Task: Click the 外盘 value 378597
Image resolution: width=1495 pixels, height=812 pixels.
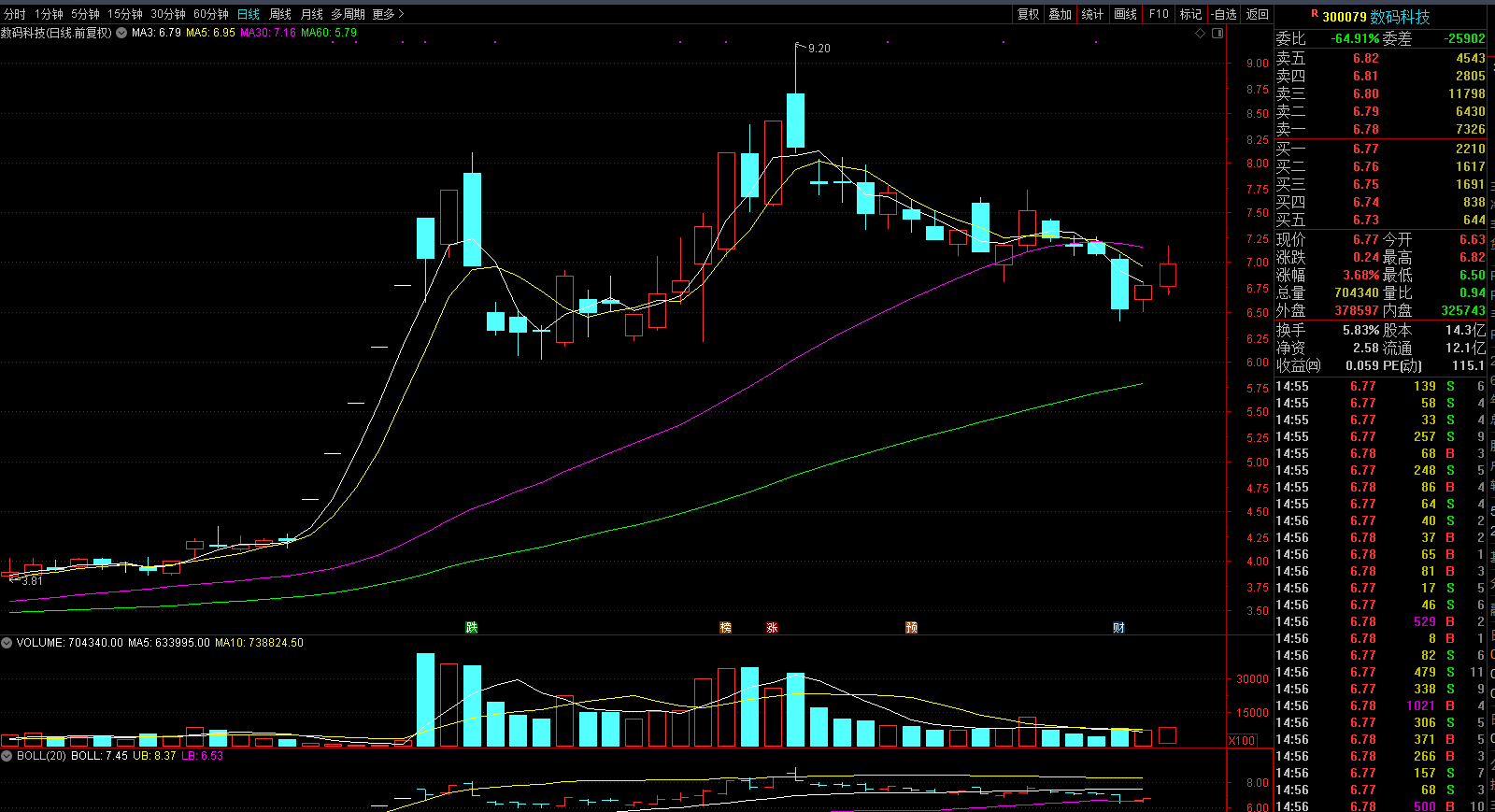Action: pyautogui.click(x=1357, y=310)
